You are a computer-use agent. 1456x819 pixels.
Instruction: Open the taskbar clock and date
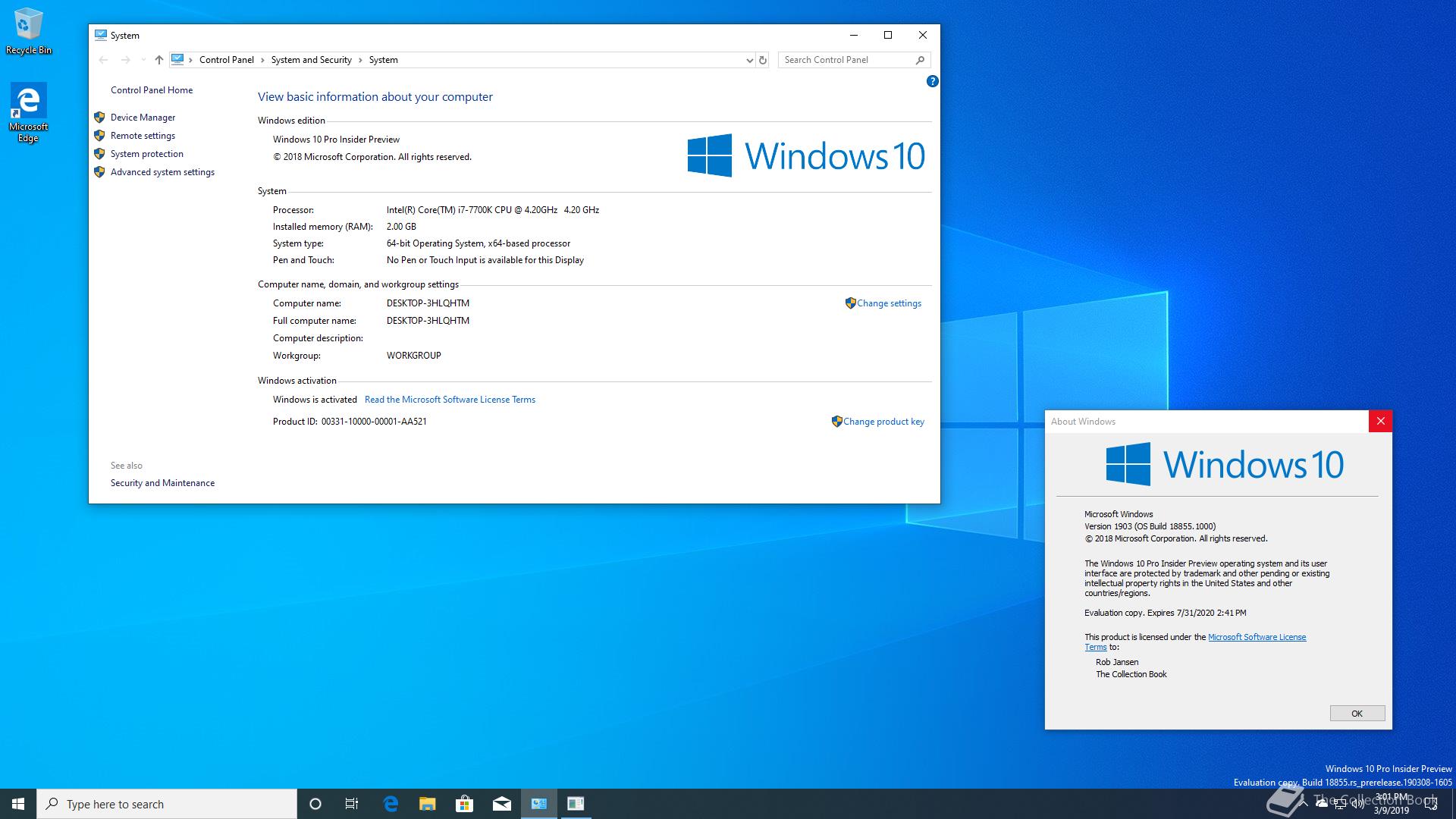1392,804
